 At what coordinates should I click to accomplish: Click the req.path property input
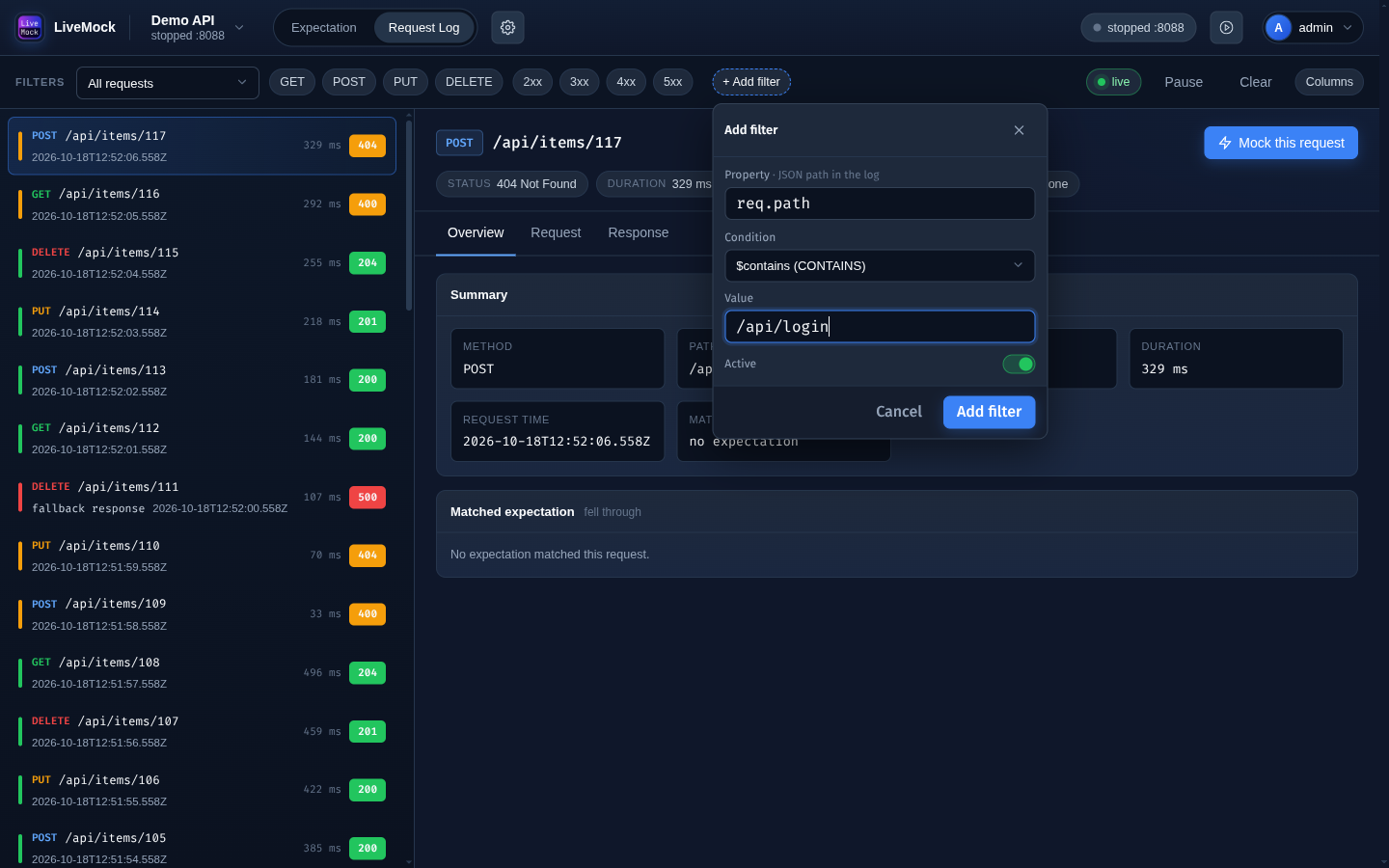click(x=880, y=203)
